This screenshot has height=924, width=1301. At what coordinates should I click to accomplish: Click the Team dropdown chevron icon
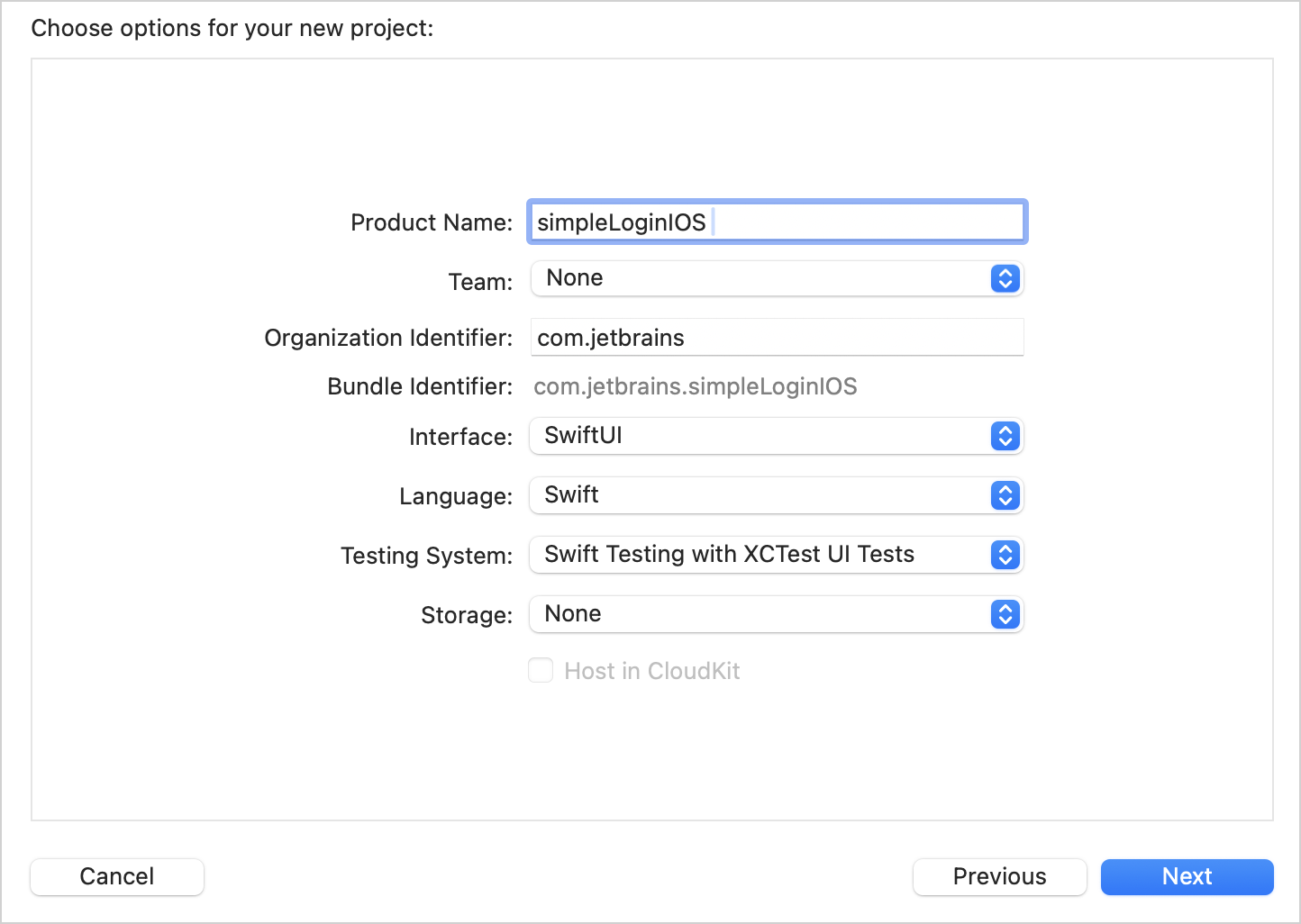coord(1004,278)
